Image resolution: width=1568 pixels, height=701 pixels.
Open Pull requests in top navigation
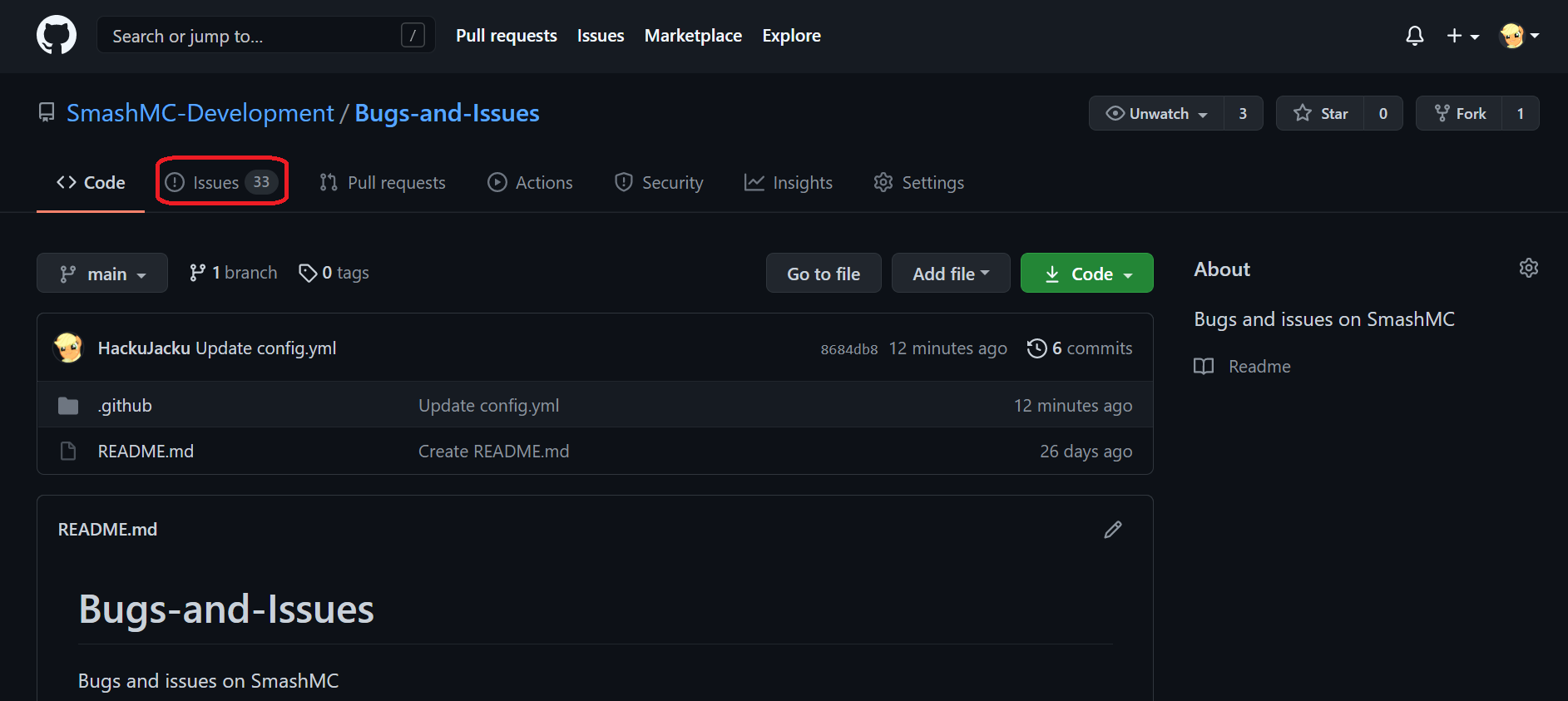(507, 36)
